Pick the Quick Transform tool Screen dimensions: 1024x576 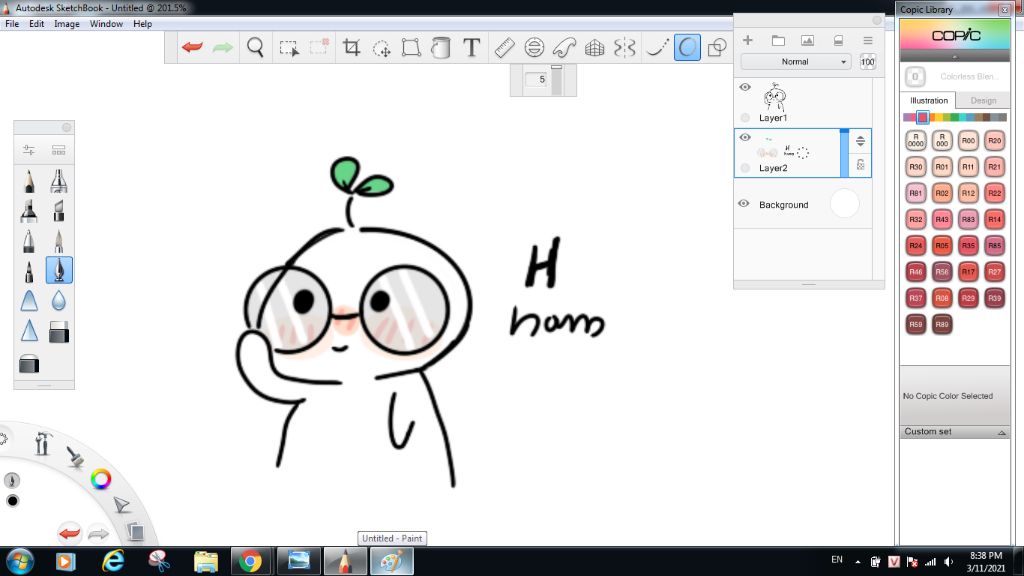coord(381,48)
